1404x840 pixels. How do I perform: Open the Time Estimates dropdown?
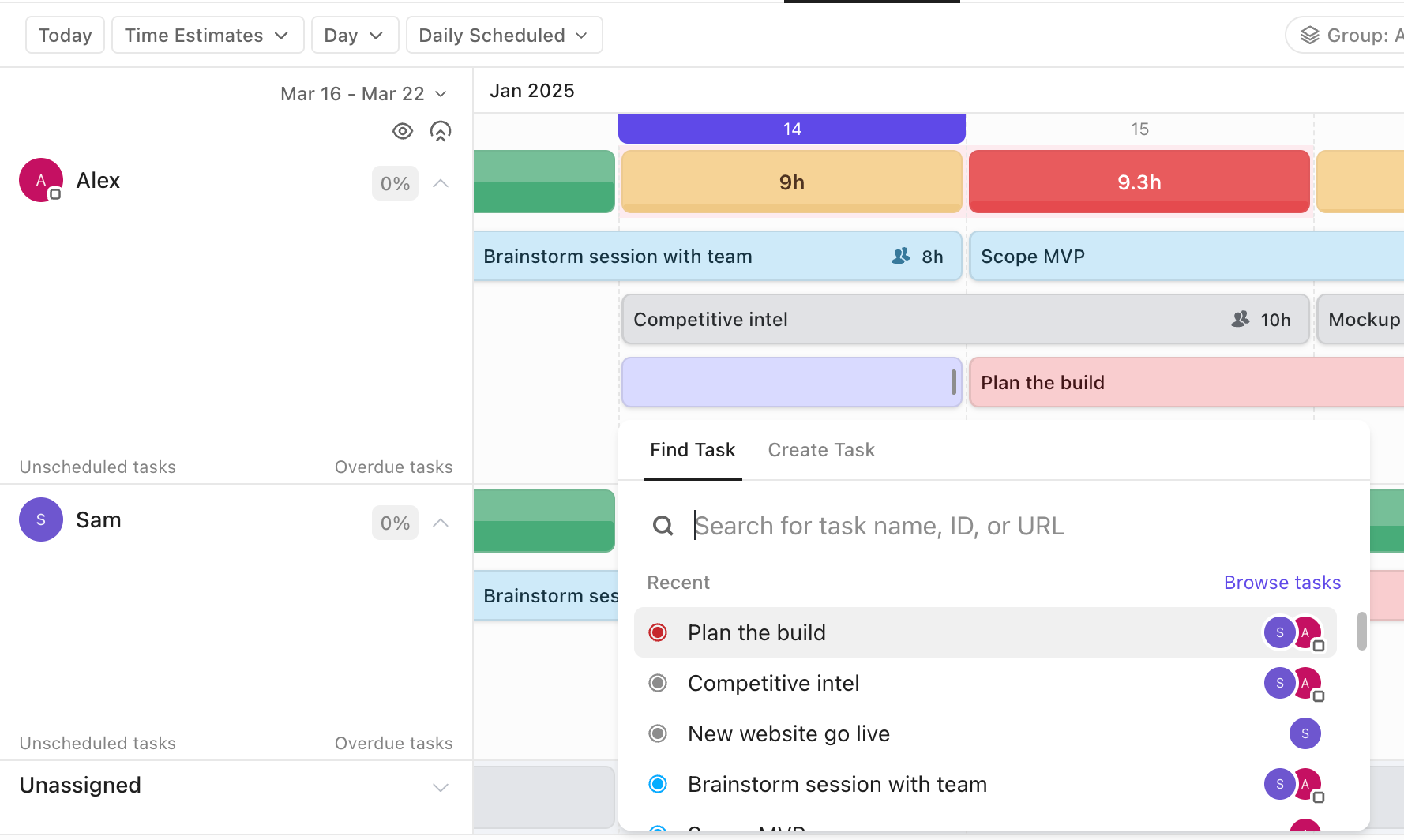pos(207,36)
